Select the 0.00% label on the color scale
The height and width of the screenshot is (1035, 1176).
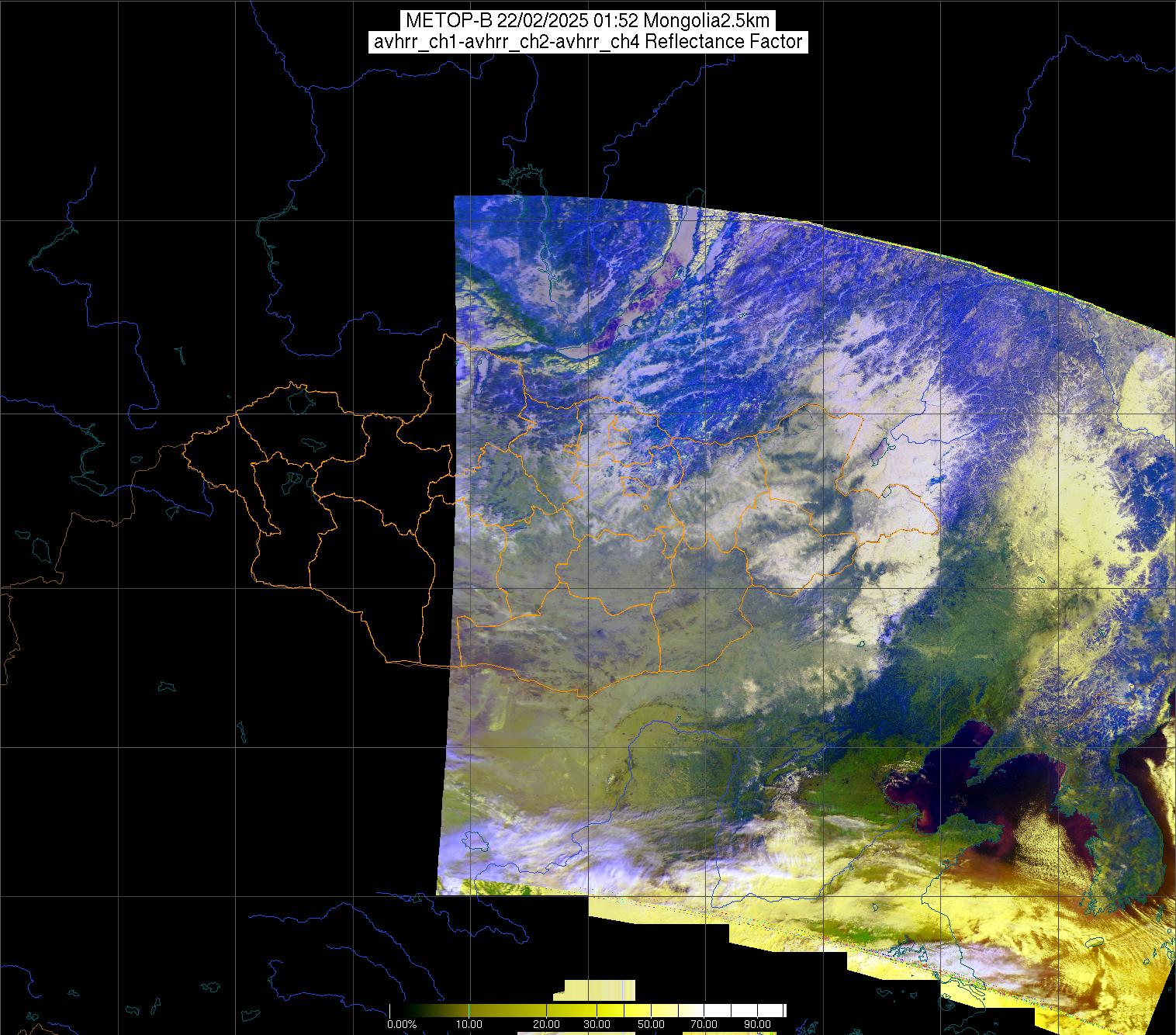click(402, 1024)
